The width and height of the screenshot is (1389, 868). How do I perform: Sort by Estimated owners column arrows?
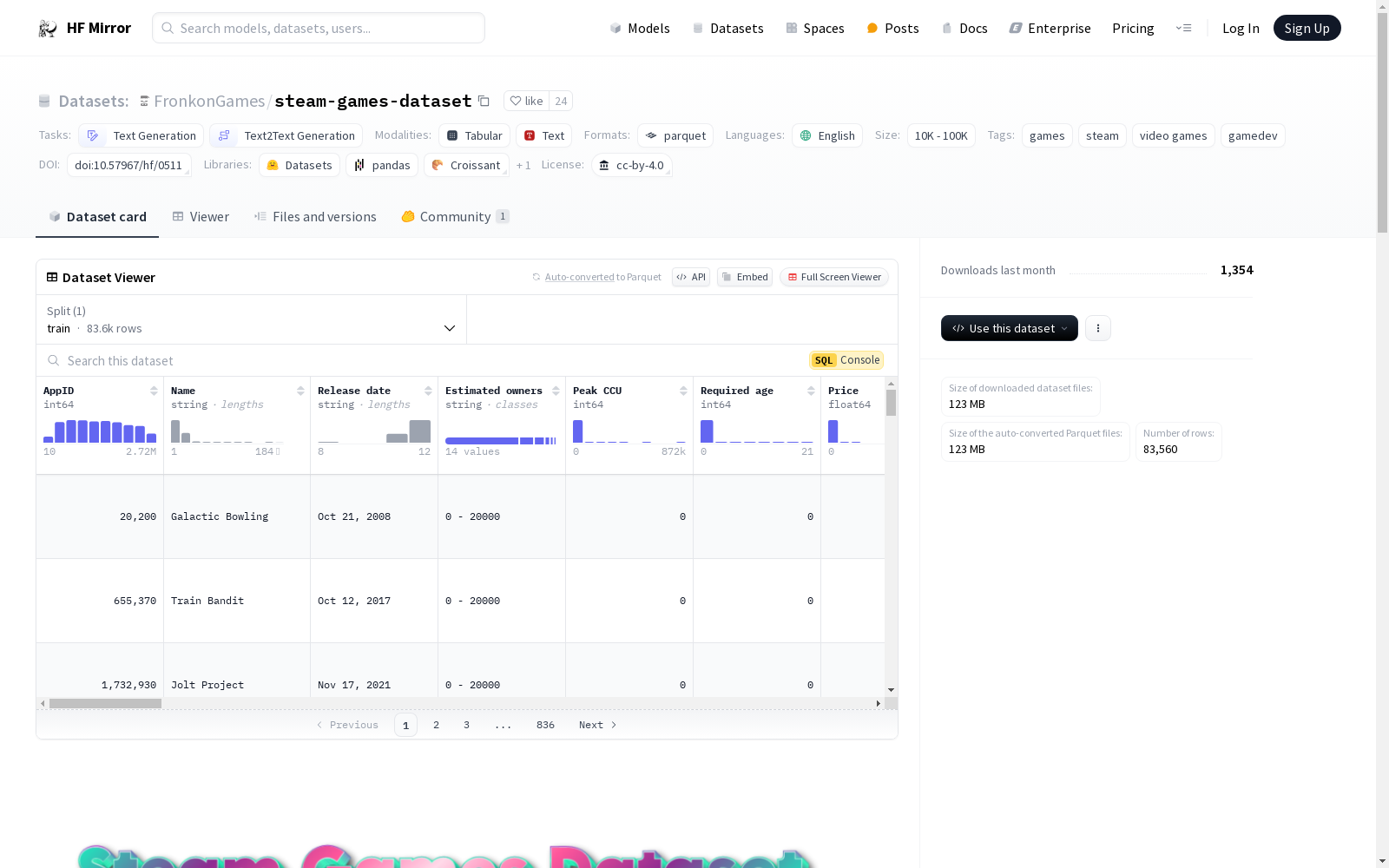pos(556,391)
